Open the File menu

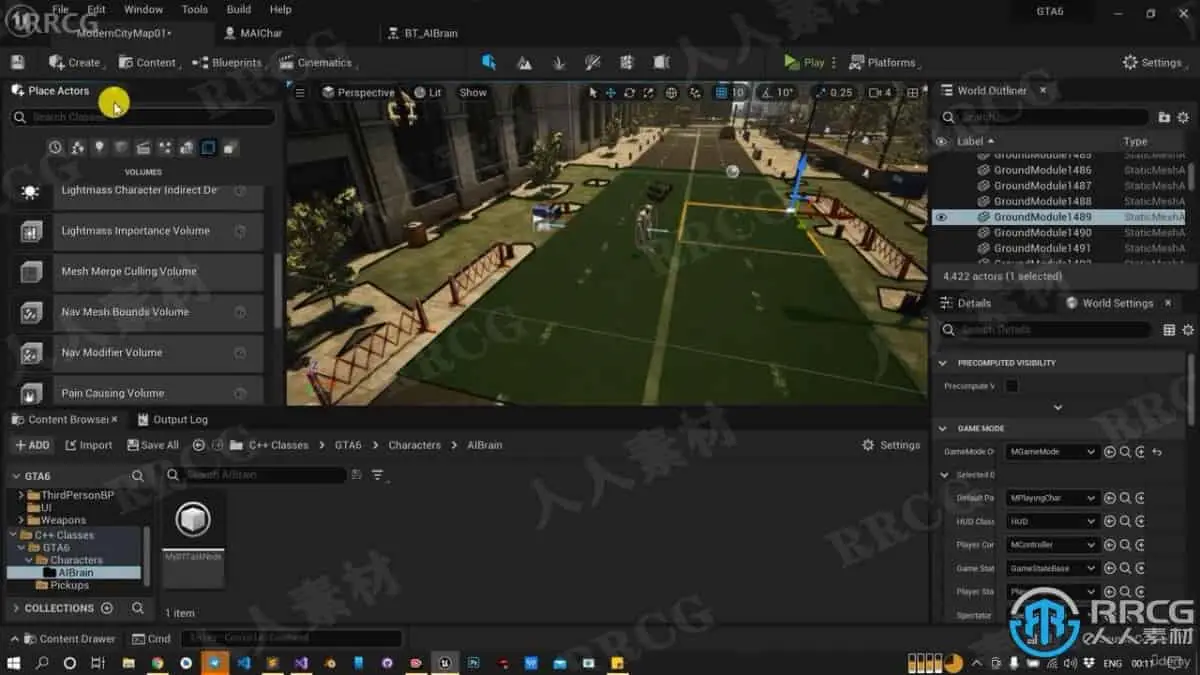[61, 9]
